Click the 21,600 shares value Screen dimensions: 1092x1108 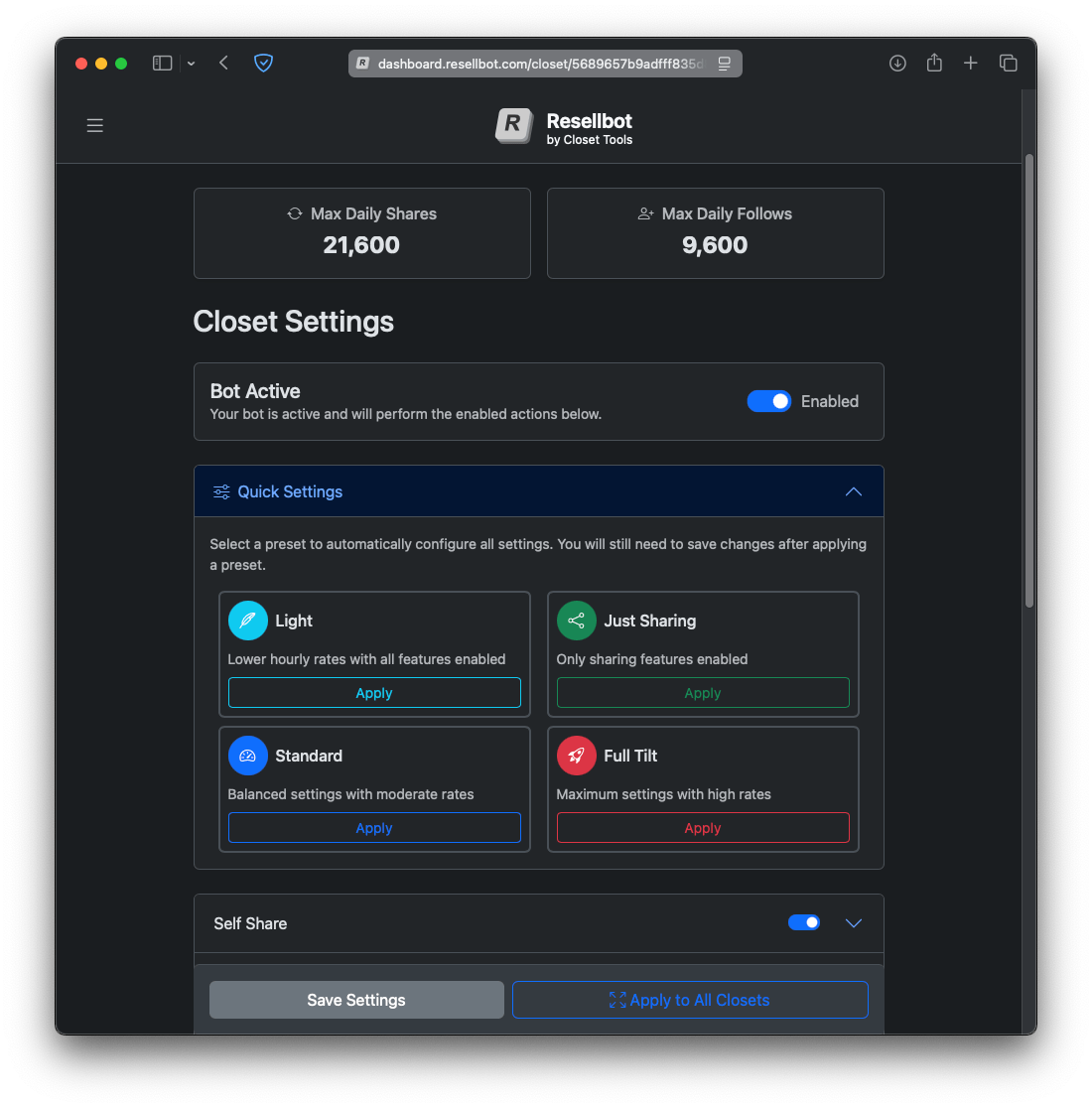[x=361, y=245]
